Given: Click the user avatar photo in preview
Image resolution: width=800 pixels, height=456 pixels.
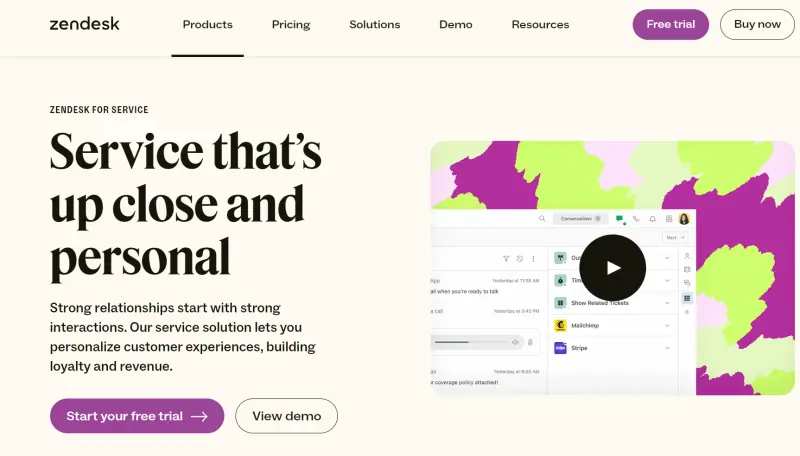Looking at the screenshot, I should (x=684, y=219).
